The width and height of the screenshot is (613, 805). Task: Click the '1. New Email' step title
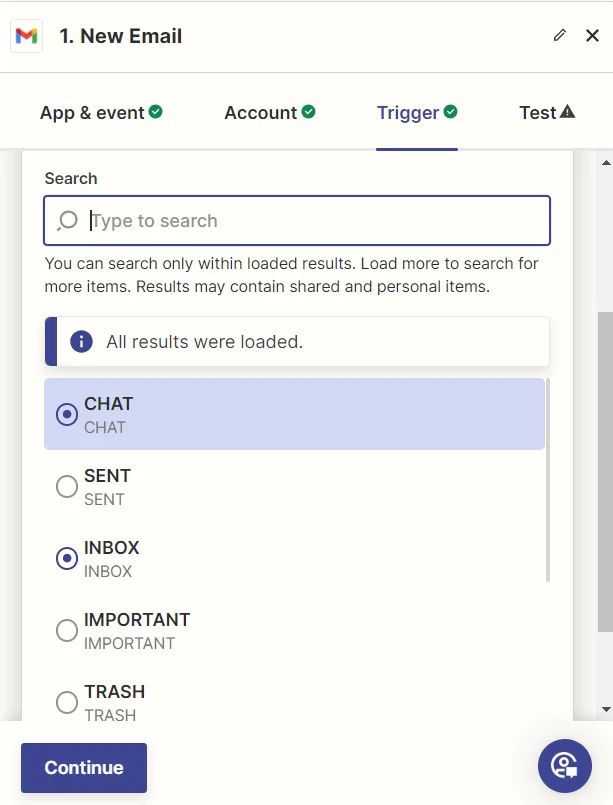pyautogui.click(x=121, y=36)
